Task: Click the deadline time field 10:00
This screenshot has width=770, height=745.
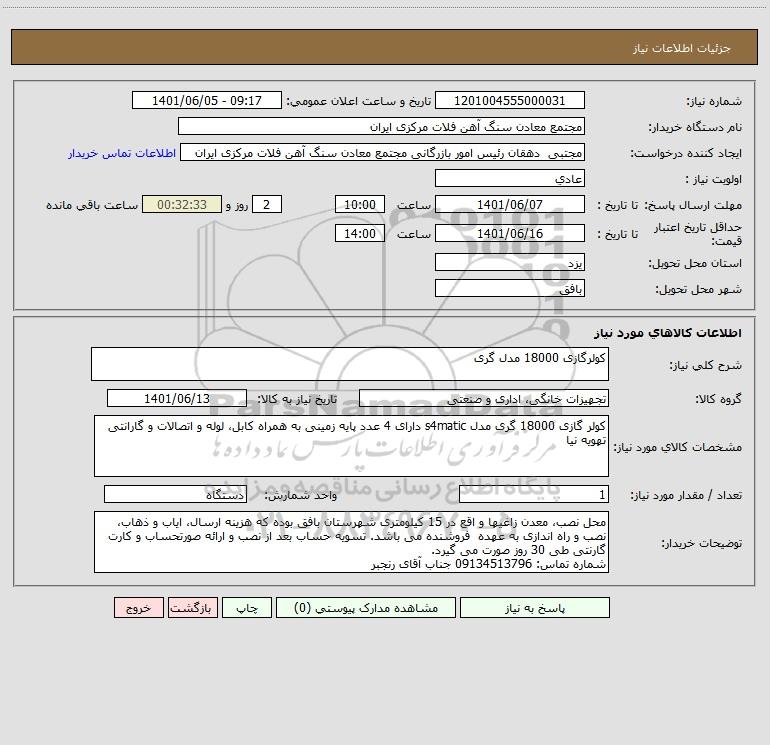Action: 359,204
